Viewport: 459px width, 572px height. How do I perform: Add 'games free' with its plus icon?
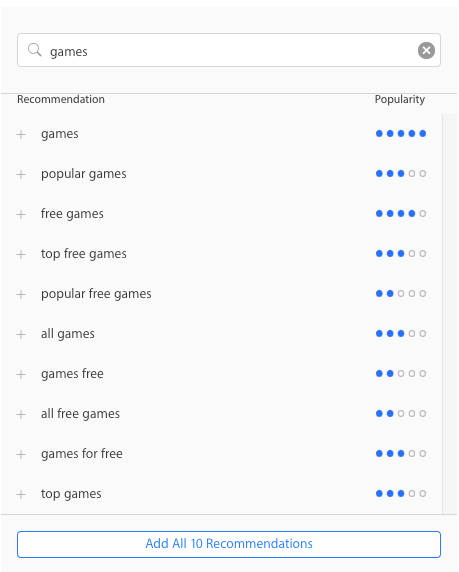click(x=21, y=374)
